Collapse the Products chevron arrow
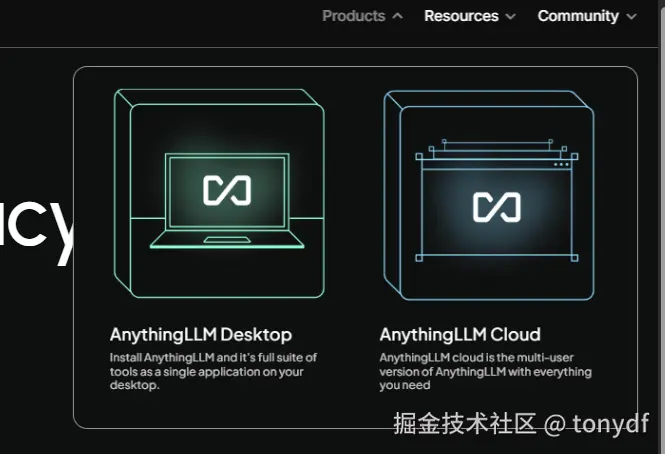The image size is (665, 454). tap(397, 16)
